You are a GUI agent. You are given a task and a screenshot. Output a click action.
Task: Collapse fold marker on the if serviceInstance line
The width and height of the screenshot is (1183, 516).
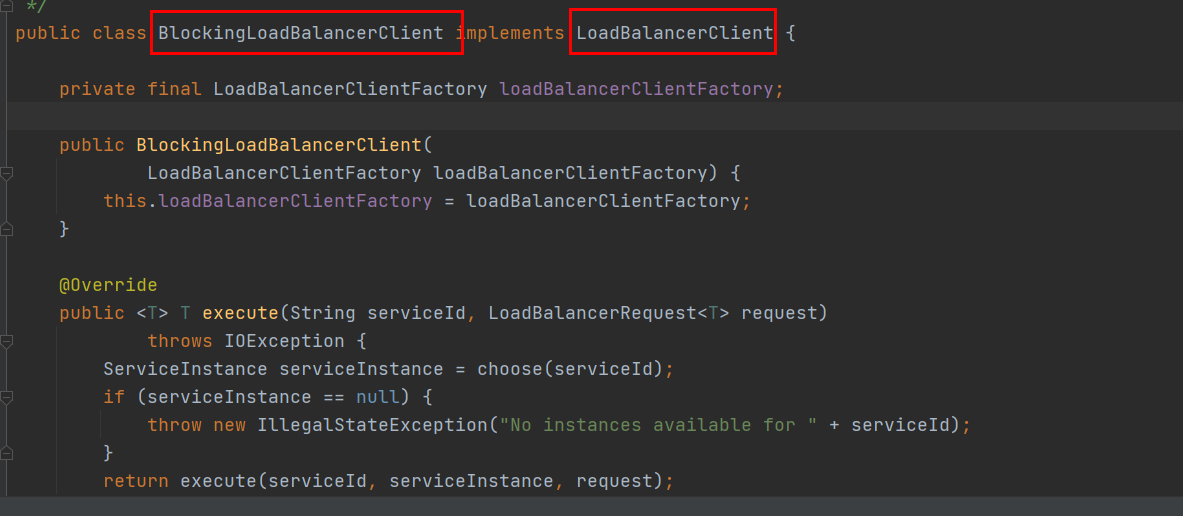[6, 397]
